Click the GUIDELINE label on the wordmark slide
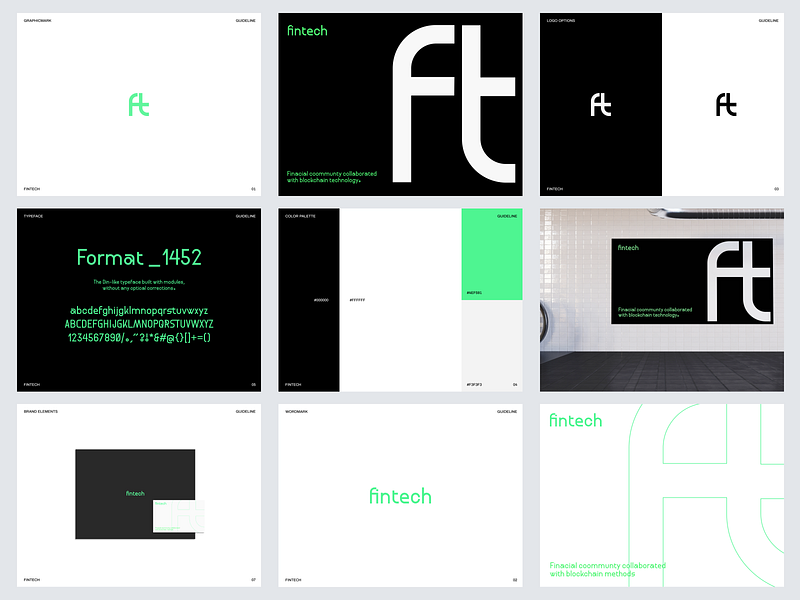 click(x=508, y=410)
